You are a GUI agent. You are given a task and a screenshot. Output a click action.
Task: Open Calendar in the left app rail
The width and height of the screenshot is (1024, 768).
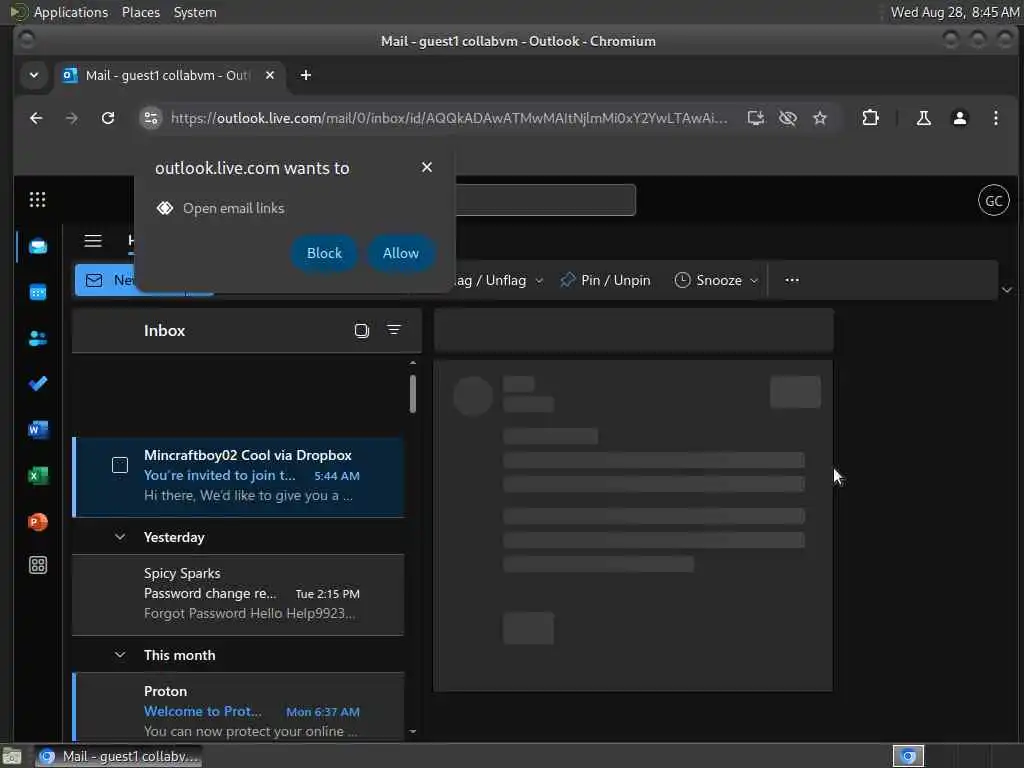pos(38,292)
